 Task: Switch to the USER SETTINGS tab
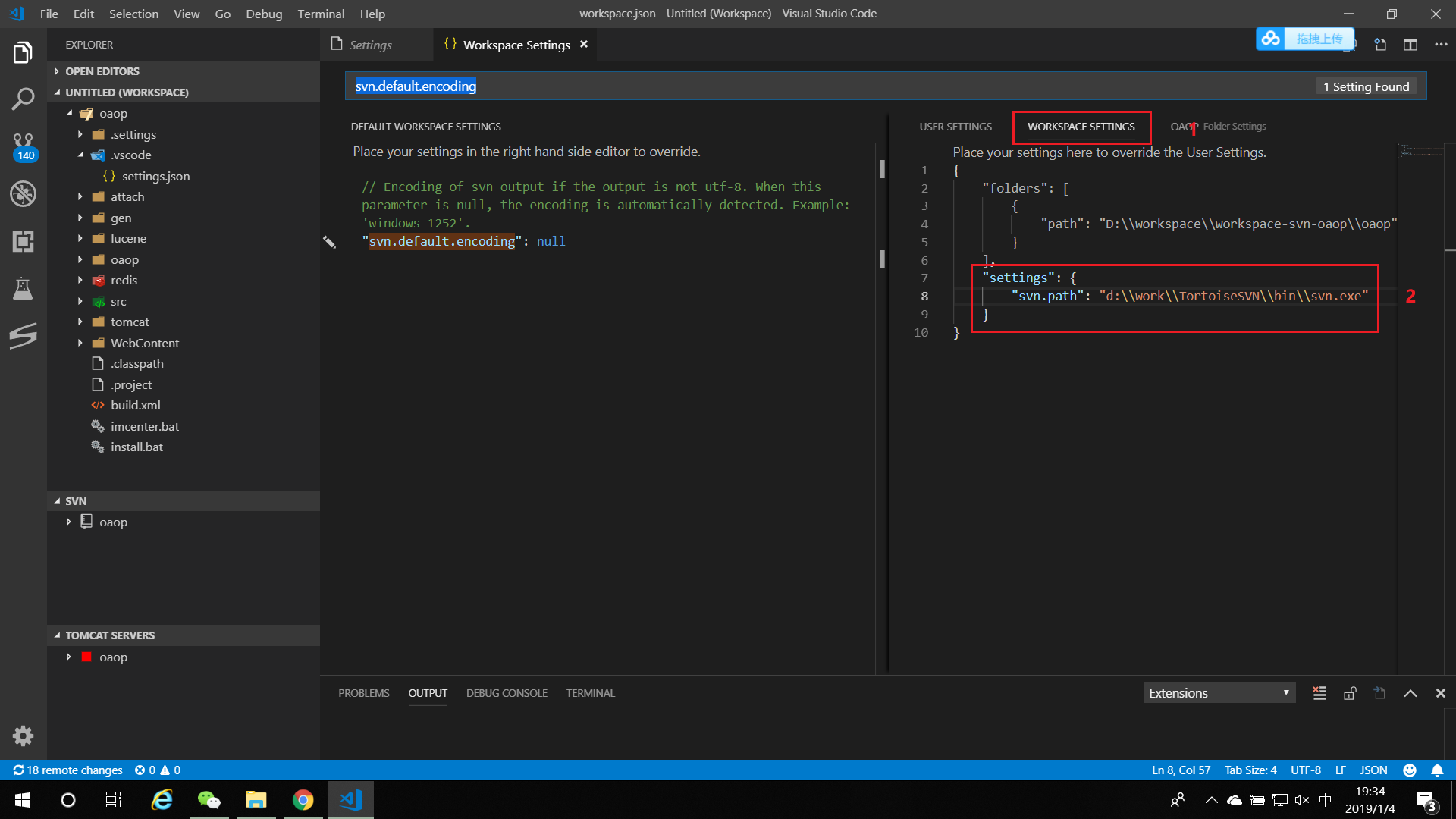tap(955, 126)
